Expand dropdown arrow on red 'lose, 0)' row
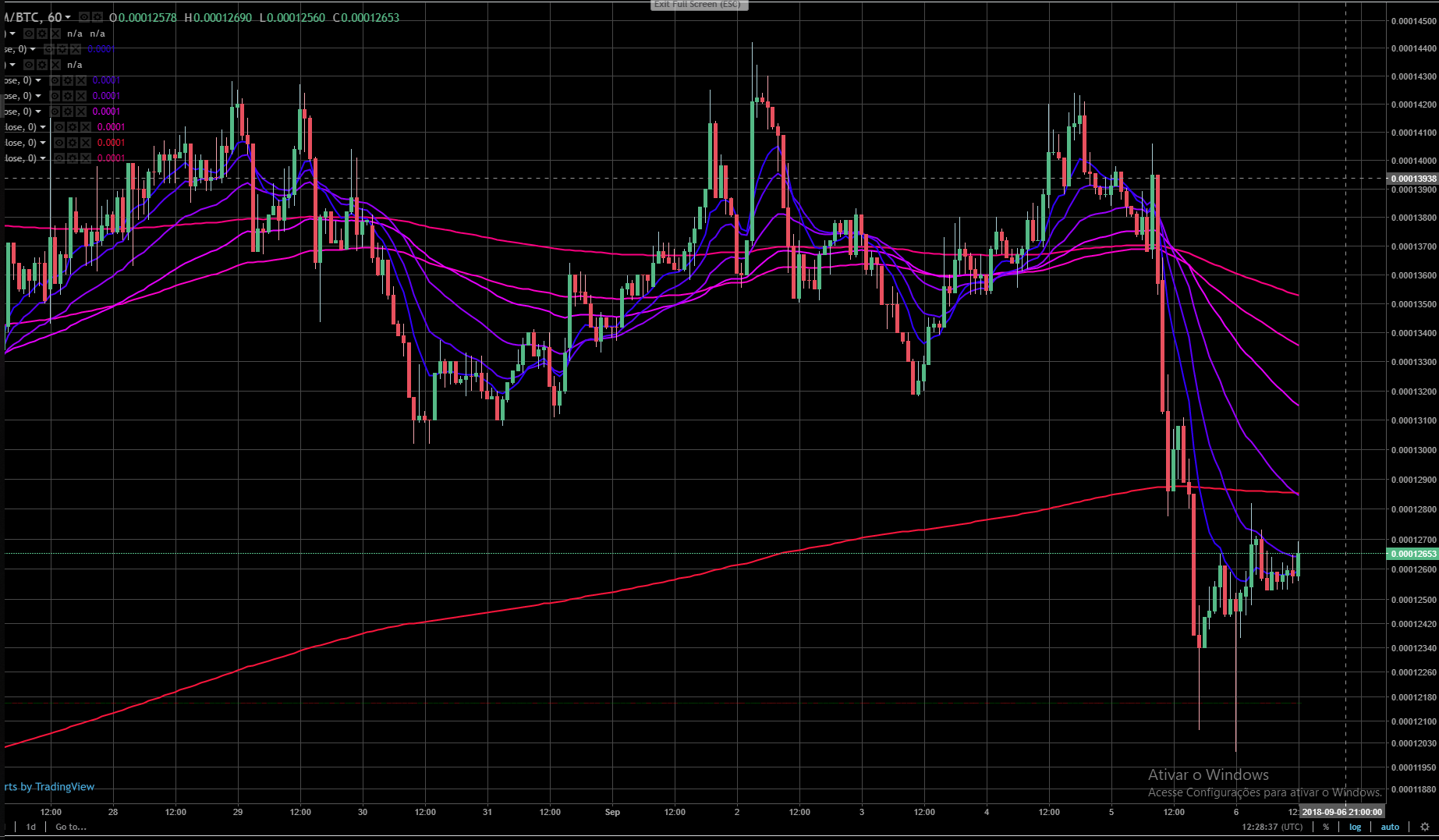Screen dimensions: 1439x840 43,143
